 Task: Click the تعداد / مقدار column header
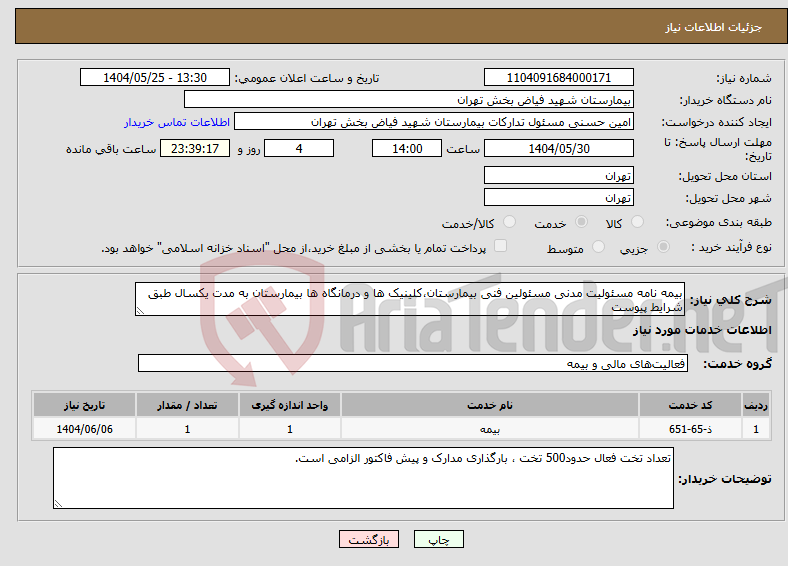187,405
